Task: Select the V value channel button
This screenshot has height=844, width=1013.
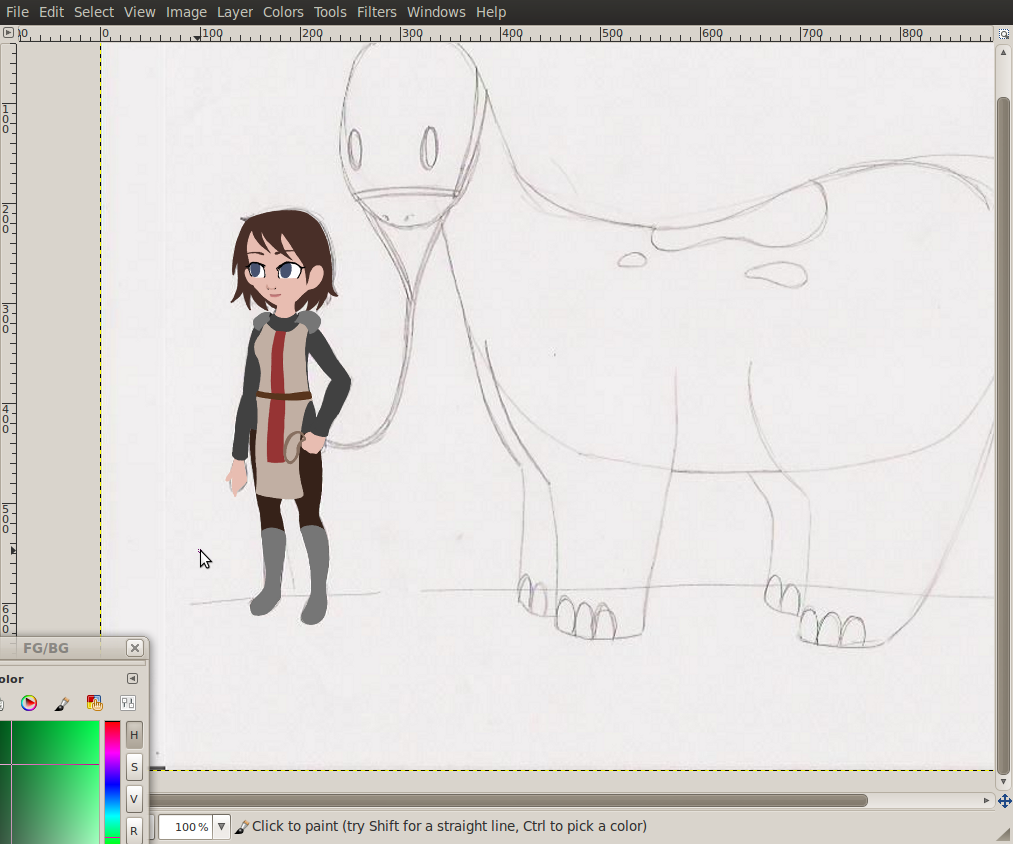Action: 134,799
